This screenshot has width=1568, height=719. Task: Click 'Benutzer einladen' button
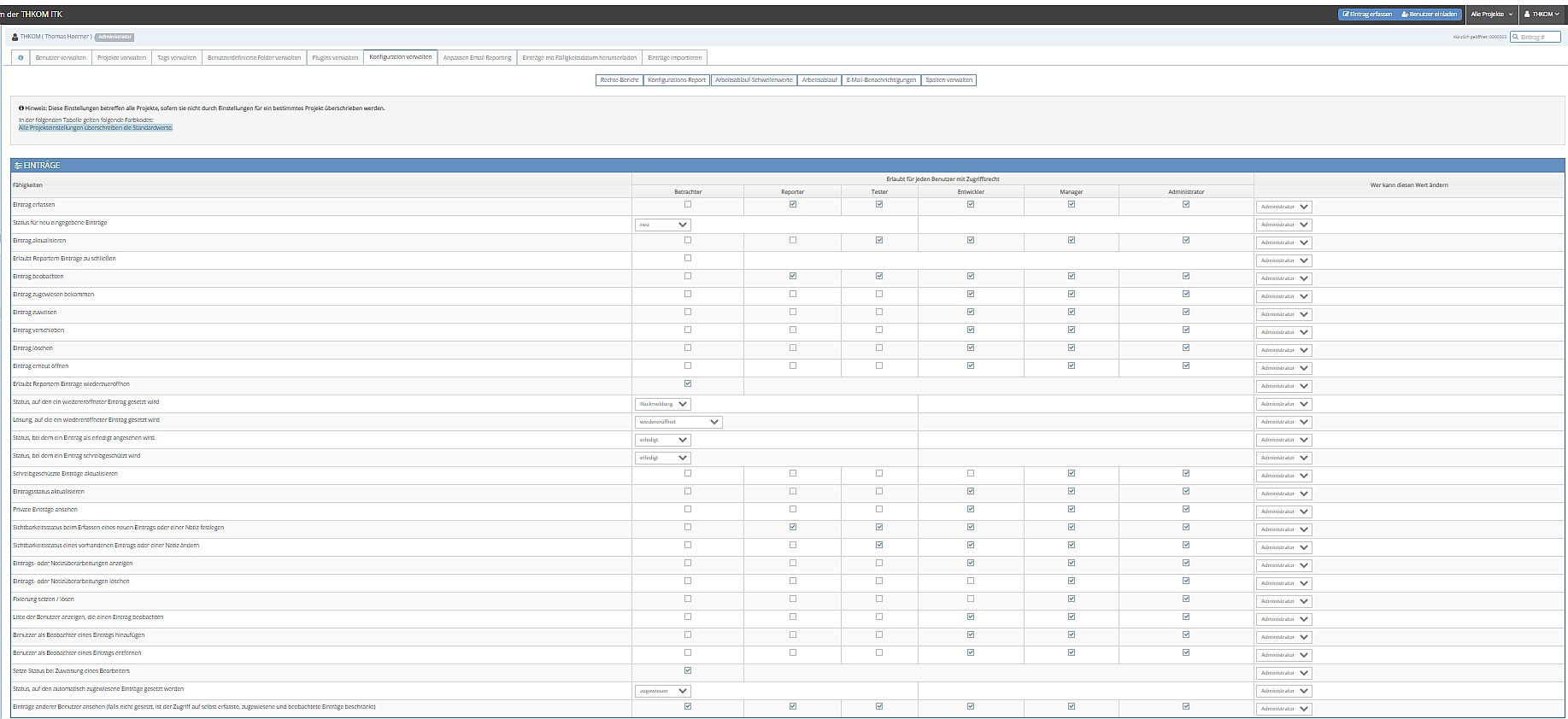[1429, 15]
